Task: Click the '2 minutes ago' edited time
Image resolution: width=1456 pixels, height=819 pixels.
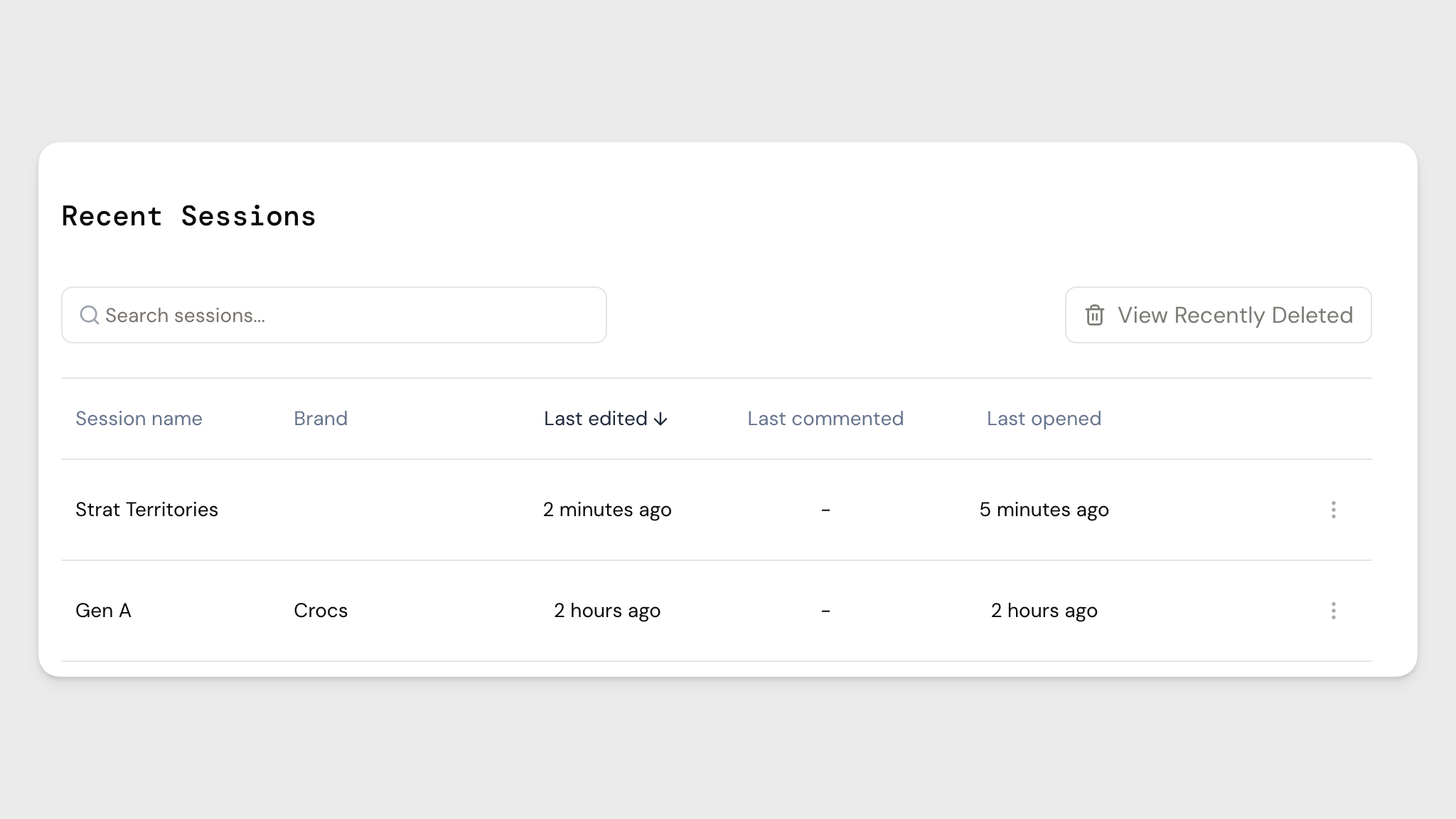Action: 607,510
